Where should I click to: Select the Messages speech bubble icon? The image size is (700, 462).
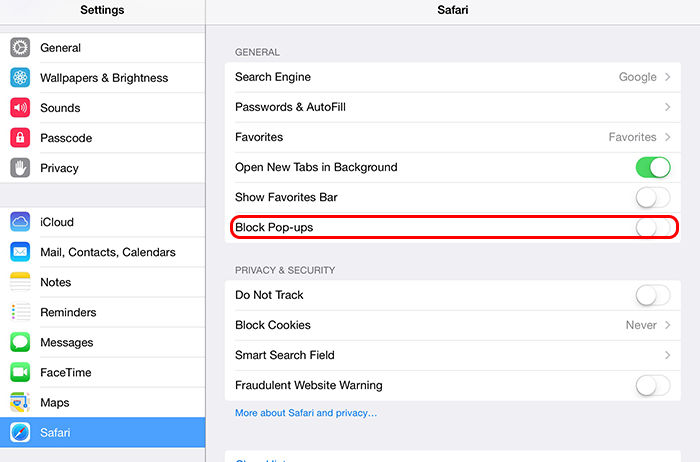point(20,342)
